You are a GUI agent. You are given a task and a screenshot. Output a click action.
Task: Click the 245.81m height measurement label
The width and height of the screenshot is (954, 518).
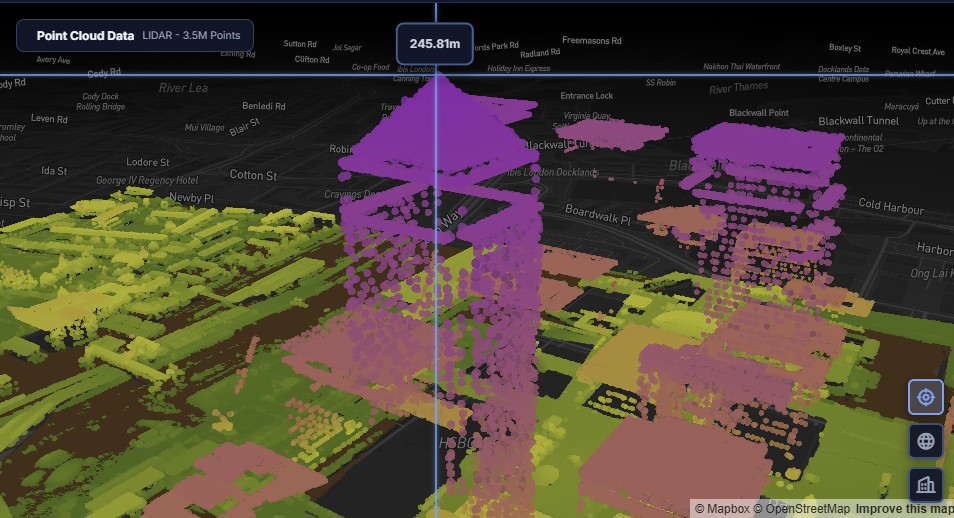(x=434, y=44)
